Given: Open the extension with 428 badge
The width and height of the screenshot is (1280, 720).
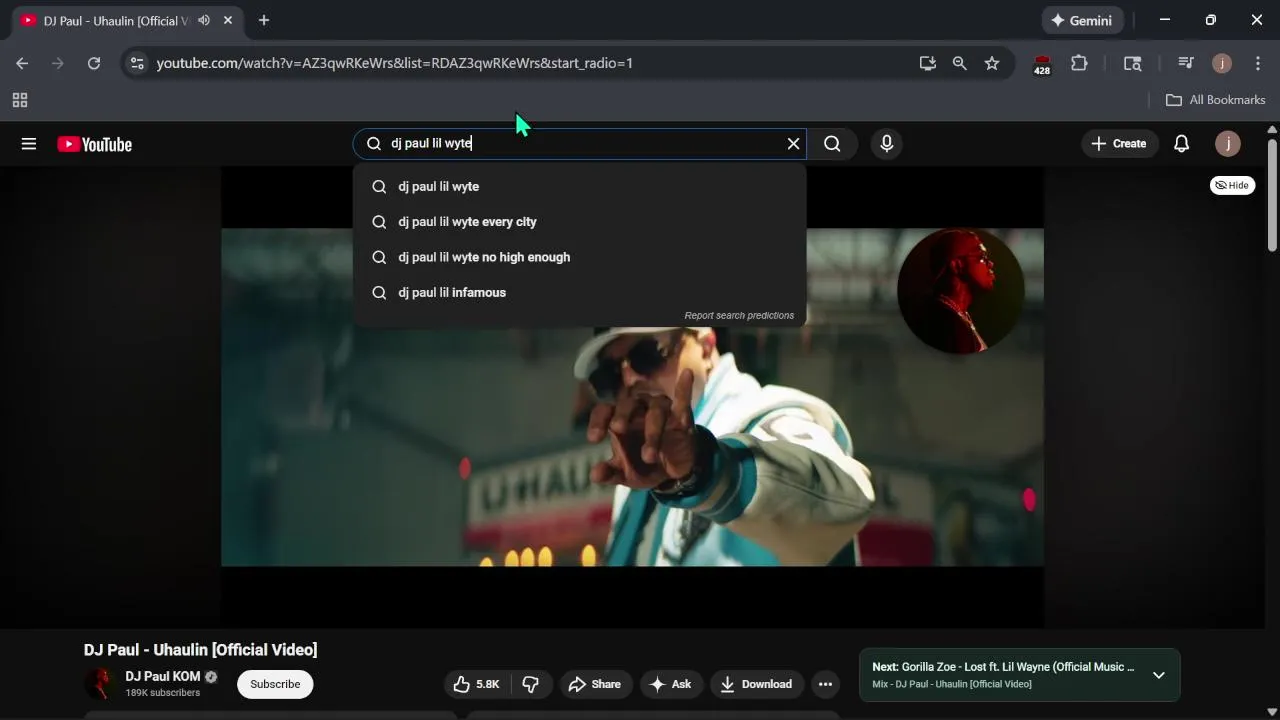Looking at the screenshot, I should point(1042,64).
